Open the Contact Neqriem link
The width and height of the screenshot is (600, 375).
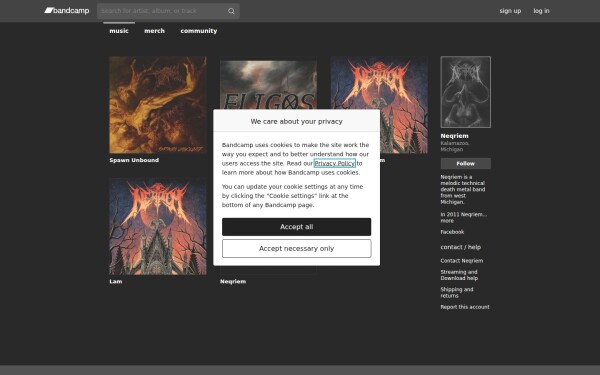point(461,261)
